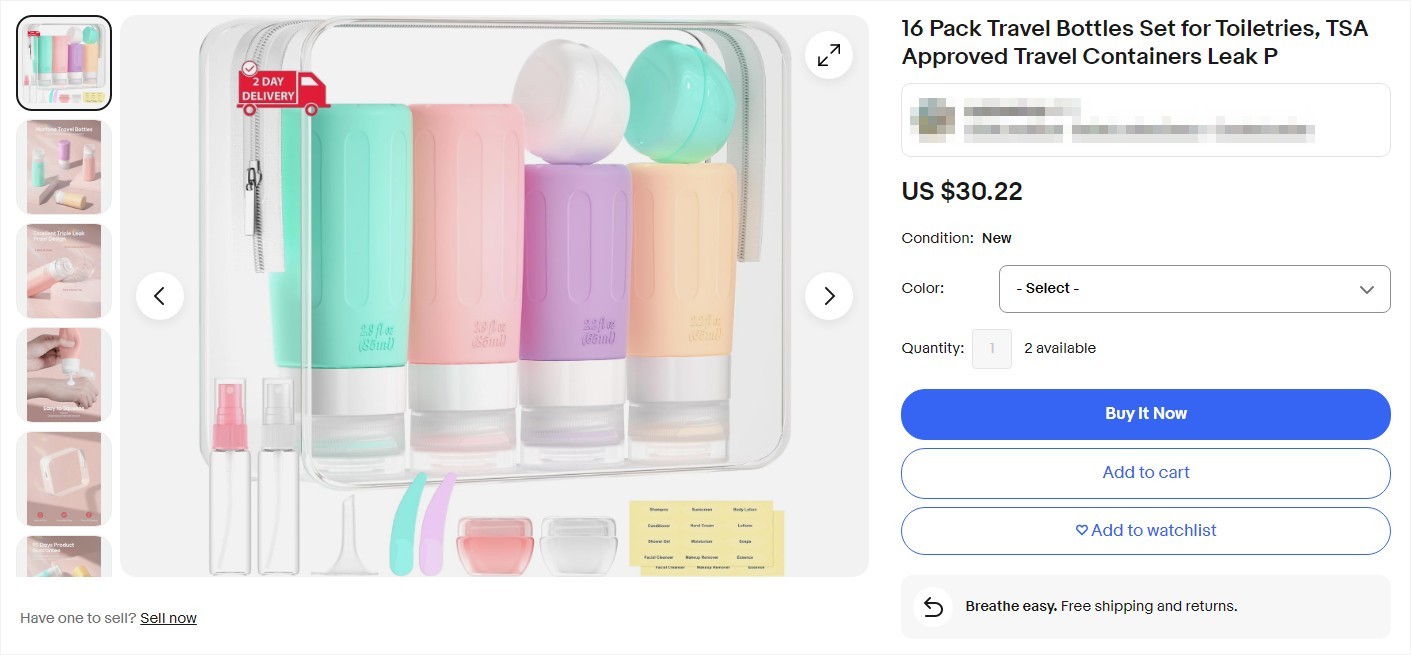Click the Add to cart button
Viewport: 1411px width, 655px height.
1145,472
